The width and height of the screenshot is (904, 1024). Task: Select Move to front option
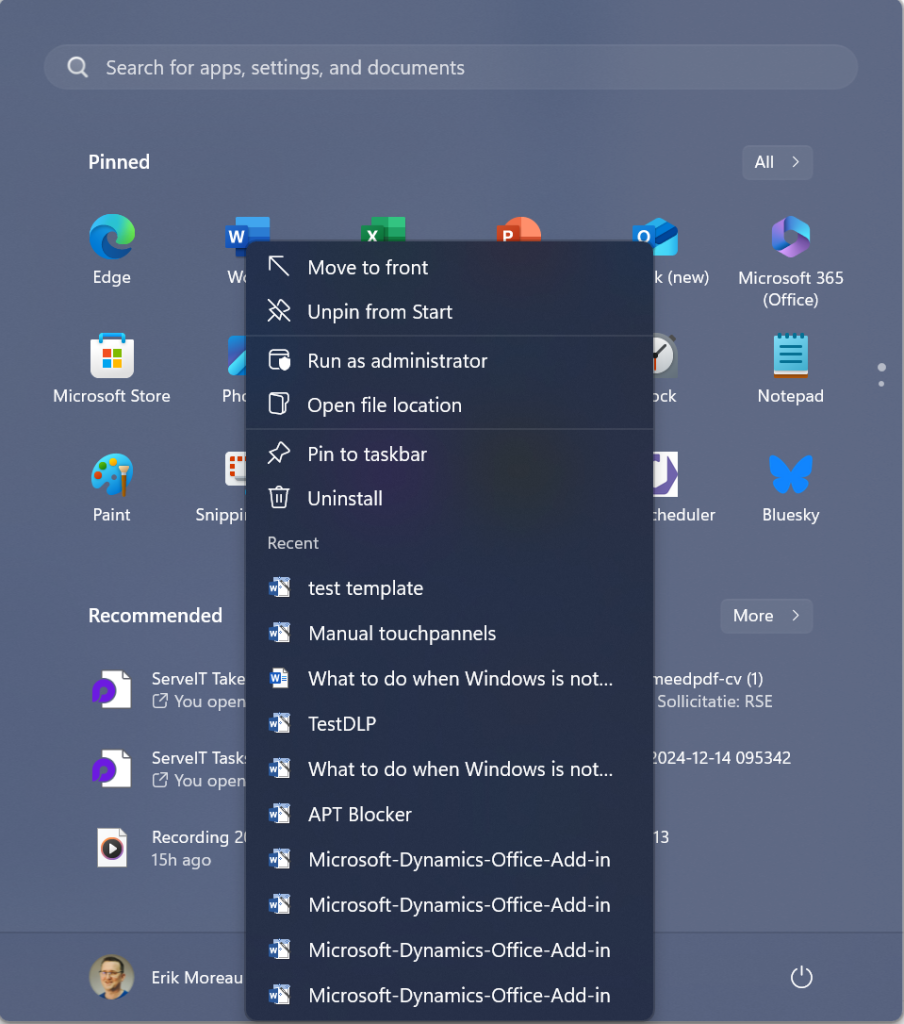367,267
